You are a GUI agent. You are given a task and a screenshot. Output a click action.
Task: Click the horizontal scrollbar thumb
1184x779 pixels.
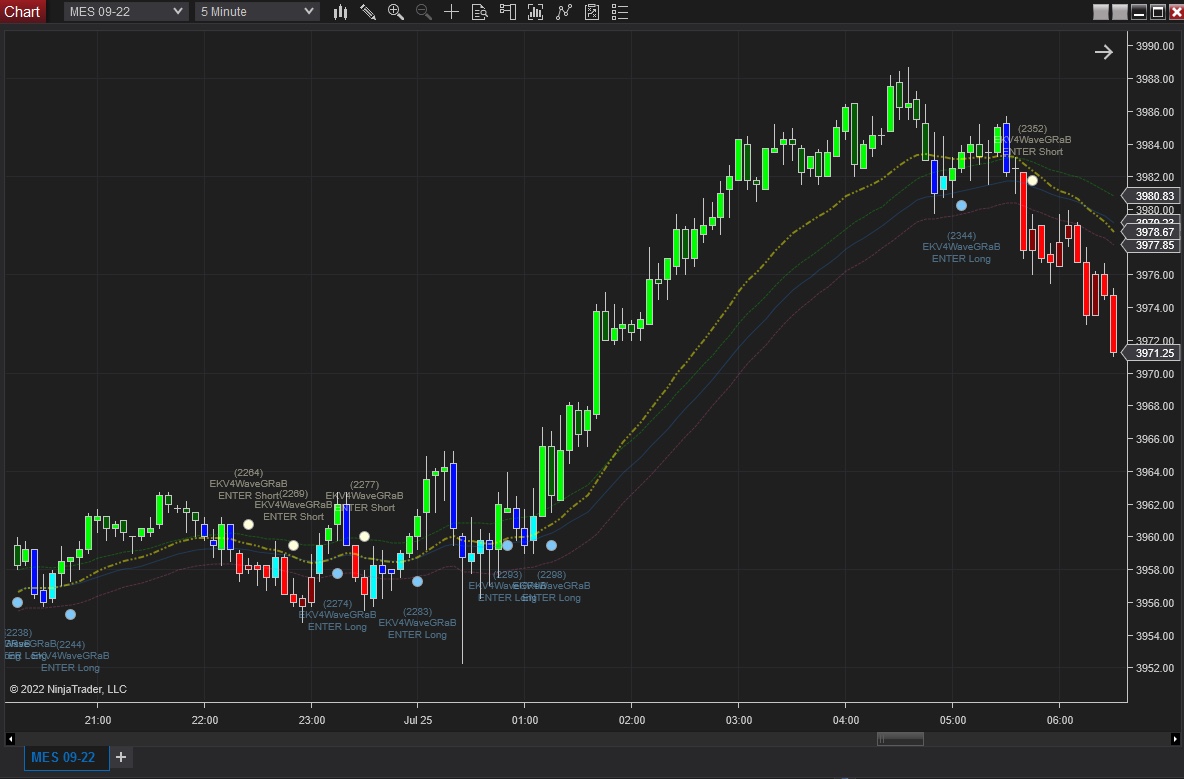pyautogui.click(x=900, y=739)
